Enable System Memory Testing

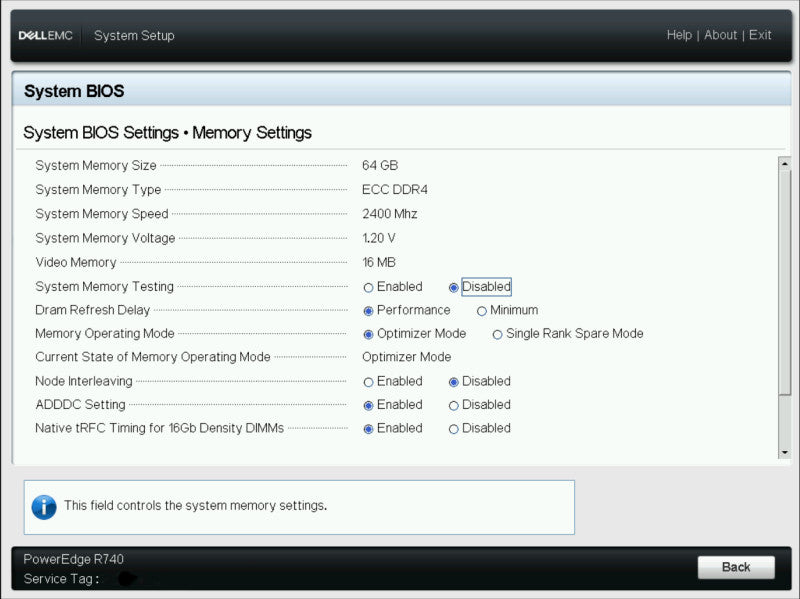(368, 287)
